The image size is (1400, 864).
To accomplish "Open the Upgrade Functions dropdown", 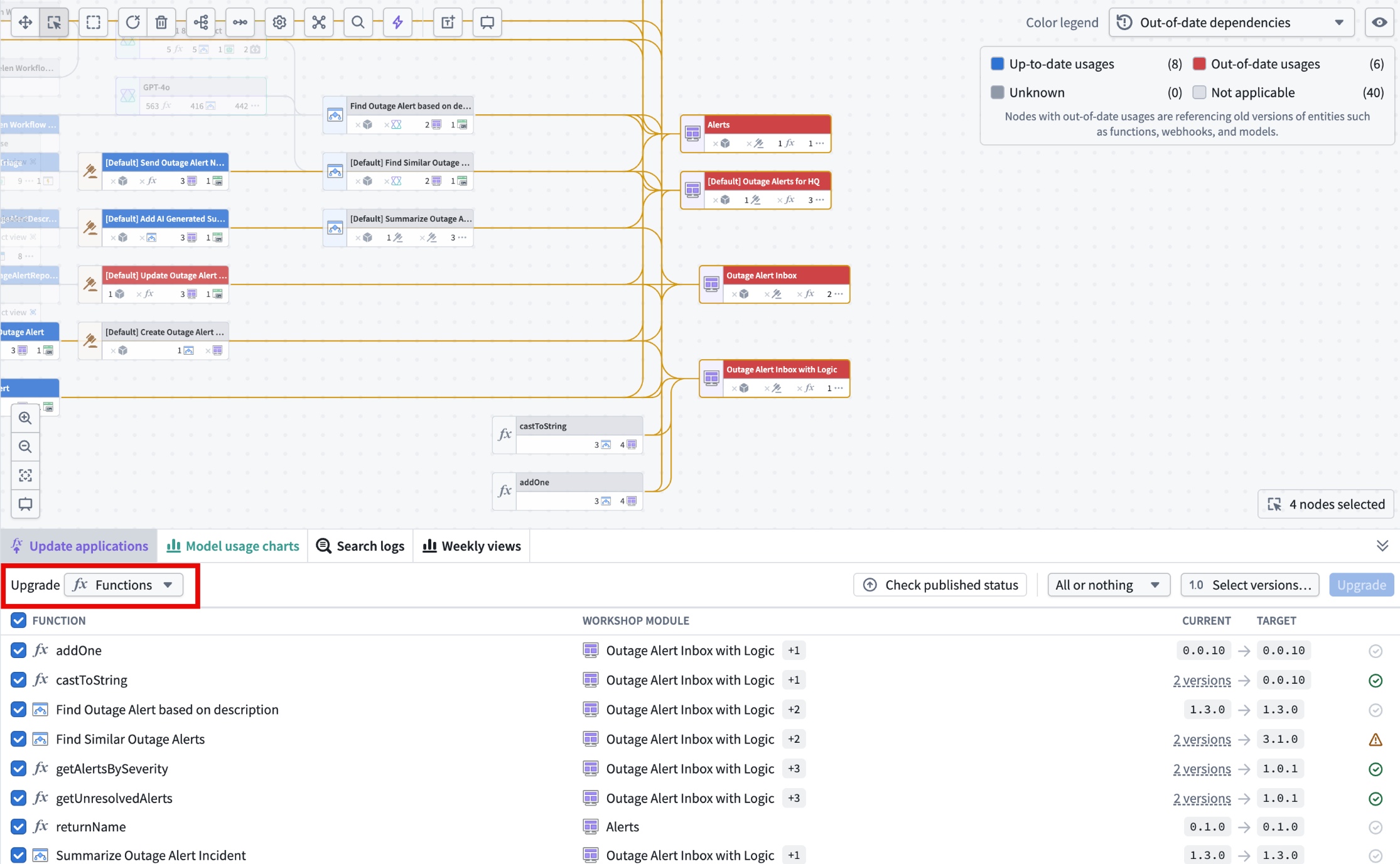I will coord(124,585).
